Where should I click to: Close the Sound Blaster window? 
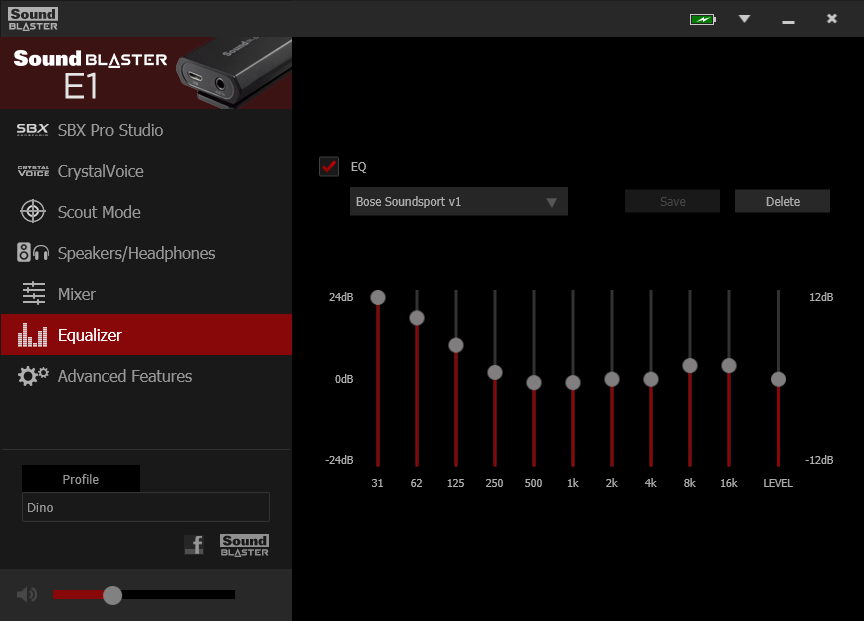pyautogui.click(x=832, y=19)
